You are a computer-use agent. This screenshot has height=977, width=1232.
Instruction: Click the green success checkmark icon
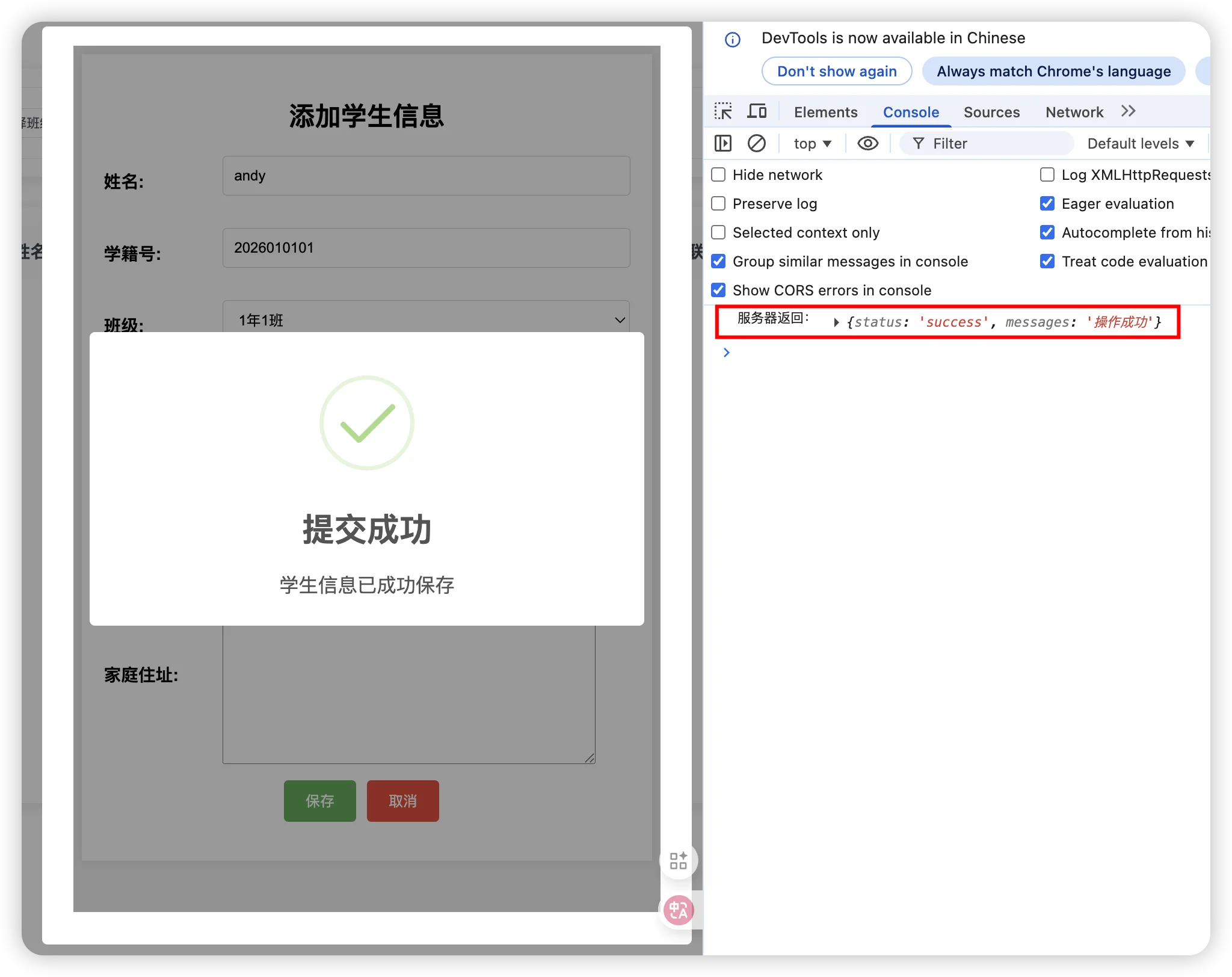[x=367, y=423]
